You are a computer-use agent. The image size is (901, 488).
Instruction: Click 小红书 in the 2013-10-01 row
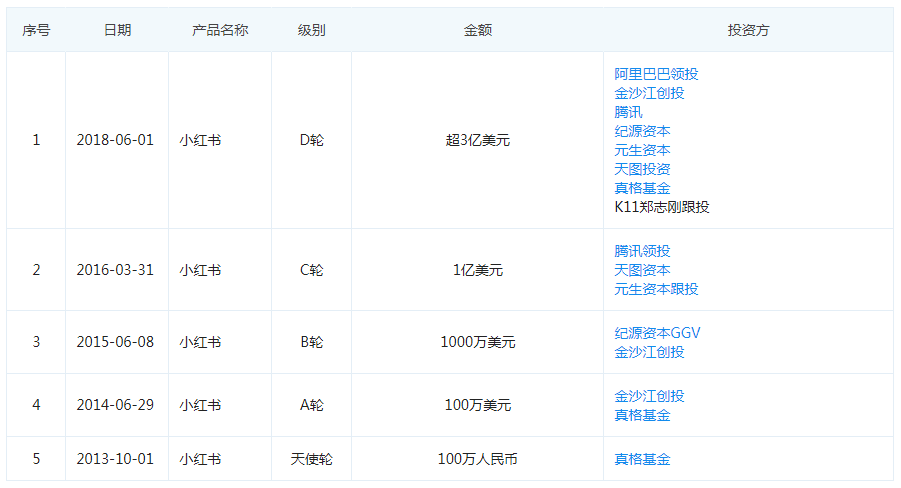pyautogui.click(x=200, y=459)
